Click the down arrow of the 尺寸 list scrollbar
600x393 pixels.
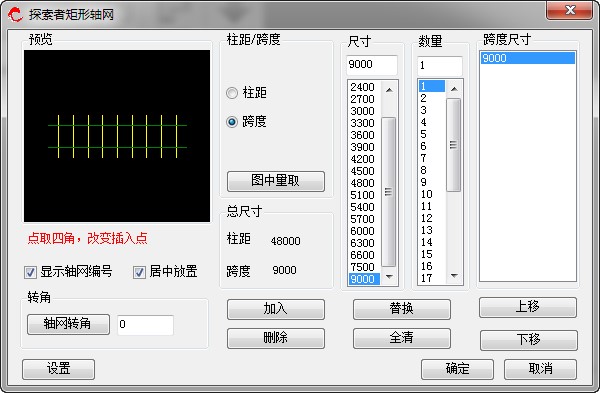[389, 276]
